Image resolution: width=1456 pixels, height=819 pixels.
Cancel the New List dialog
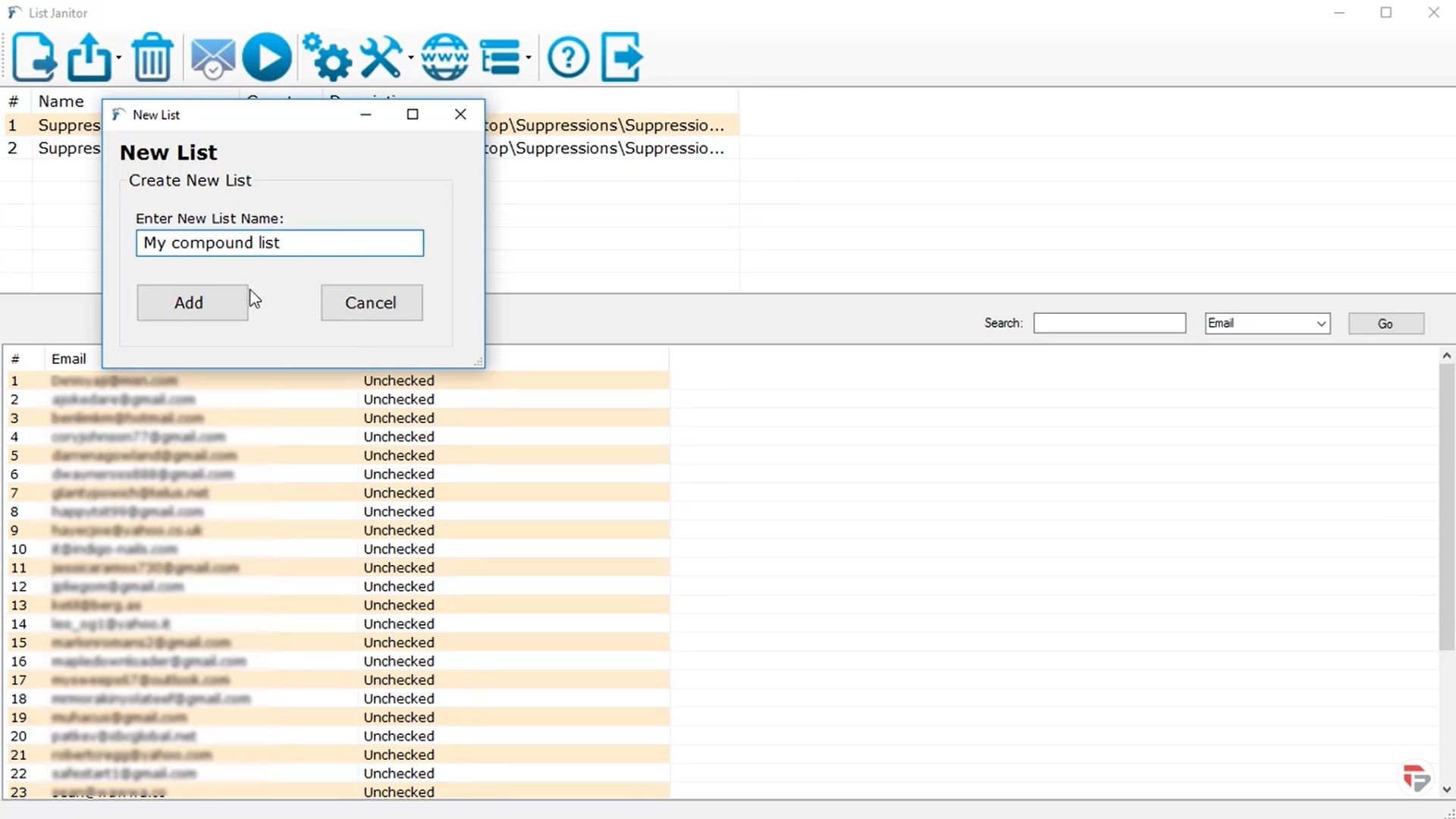(x=371, y=302)
